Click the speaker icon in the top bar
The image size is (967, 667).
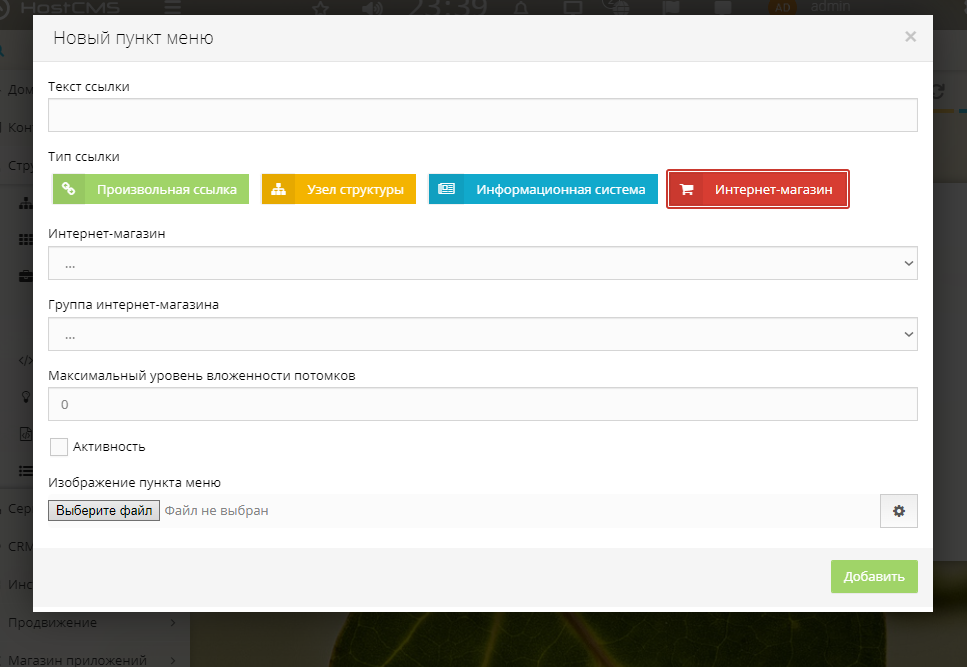click(x=372, y=8)
